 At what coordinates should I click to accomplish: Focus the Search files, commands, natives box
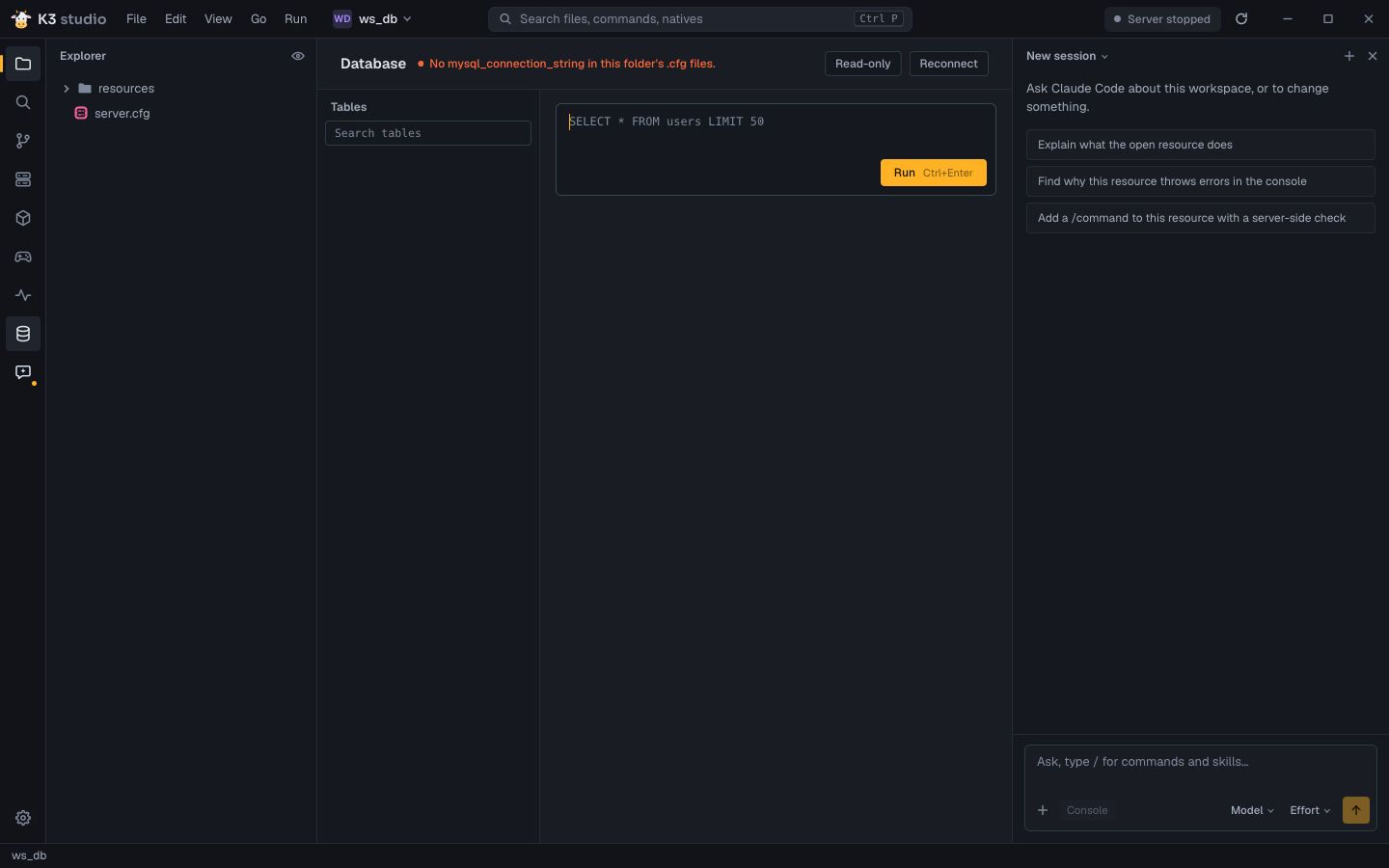pos(700,18)
